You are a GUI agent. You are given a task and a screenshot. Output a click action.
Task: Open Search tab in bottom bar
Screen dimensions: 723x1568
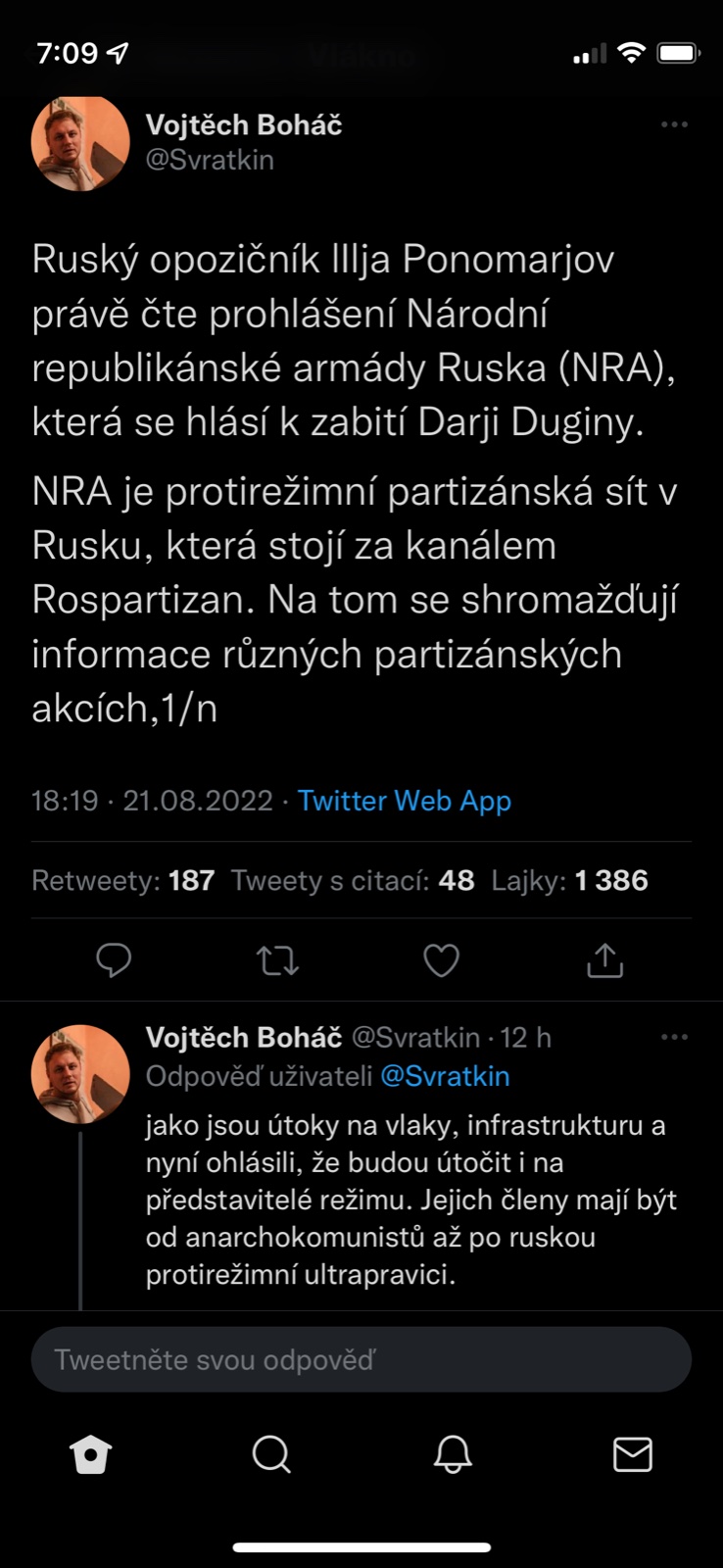pos(271,1454)
